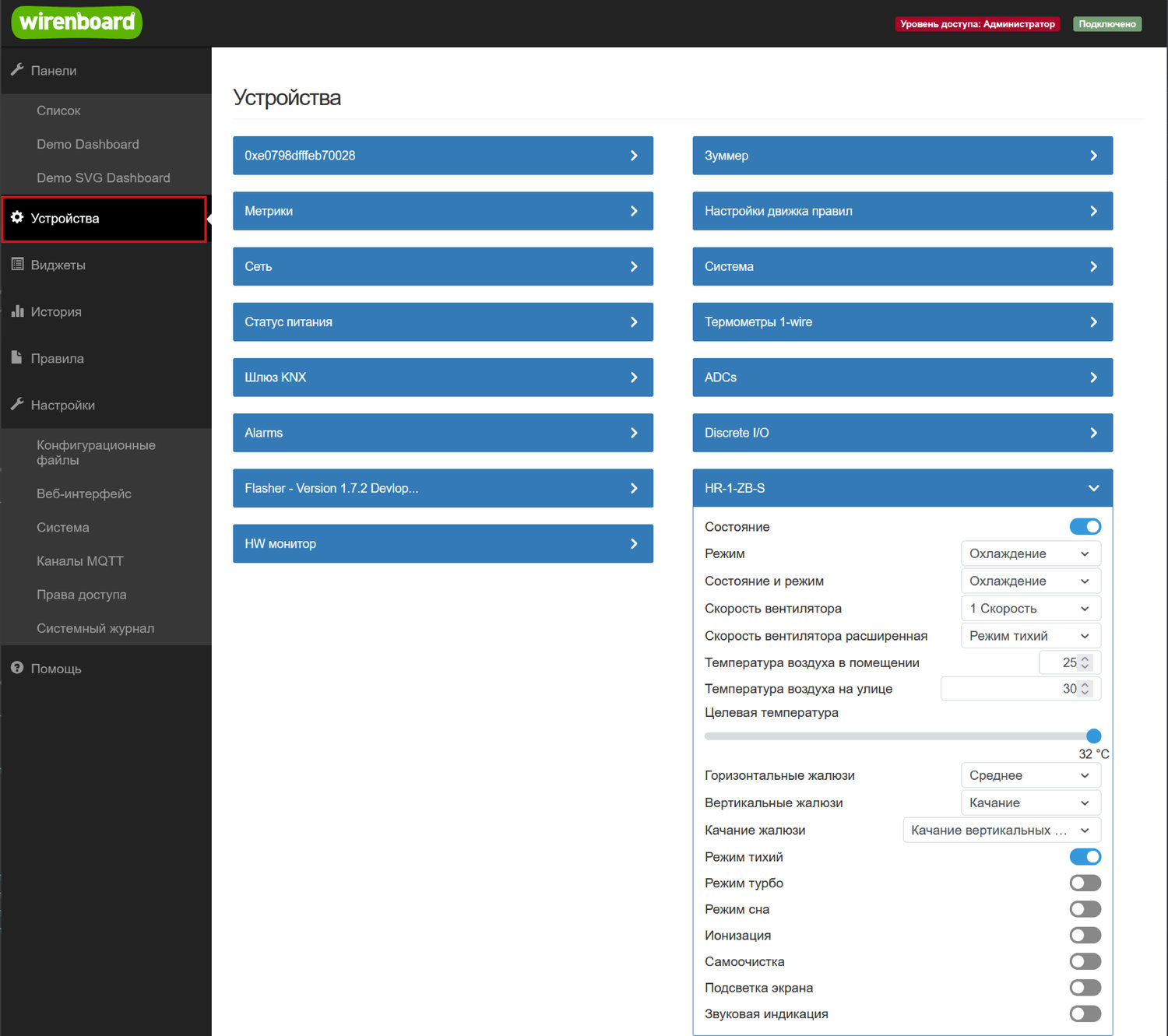Open the Горизонтальные жалюзи dropdown
Viewport: 1168px width, 1036px height.
coord(1029,775)
